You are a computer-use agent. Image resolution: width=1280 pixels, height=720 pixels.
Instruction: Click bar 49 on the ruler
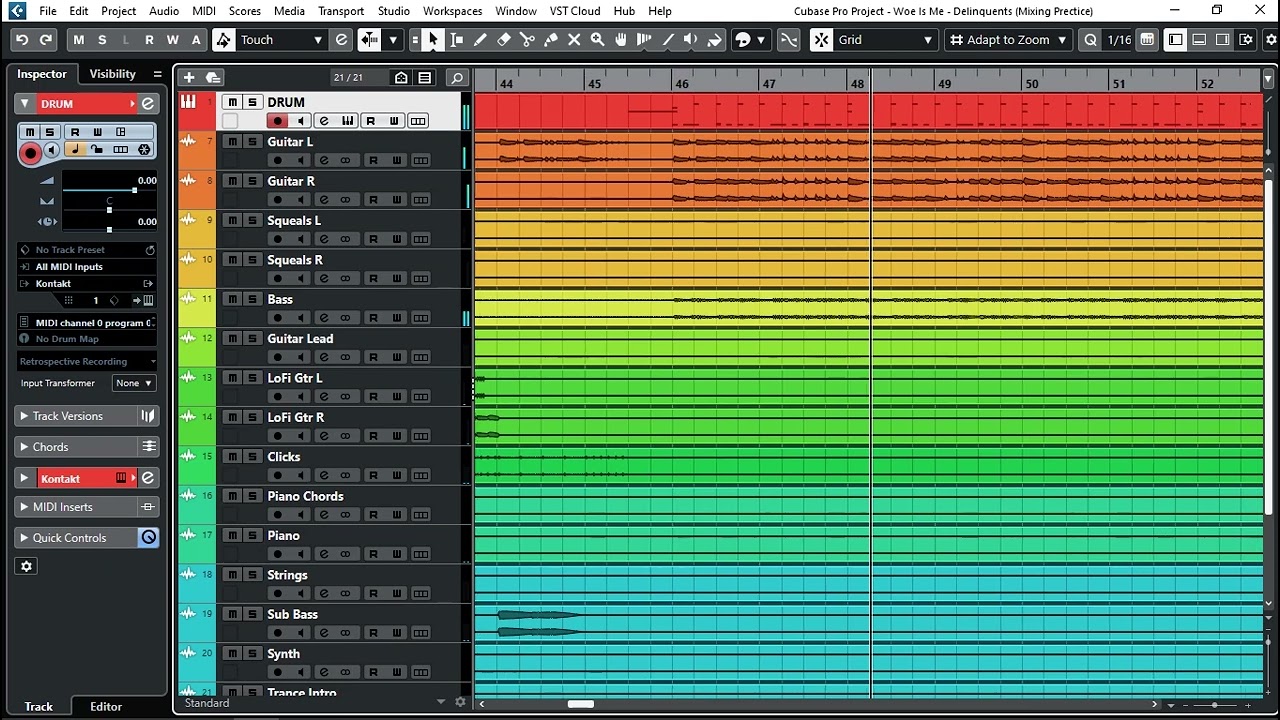pyautogui.click(x=944, y=84)
